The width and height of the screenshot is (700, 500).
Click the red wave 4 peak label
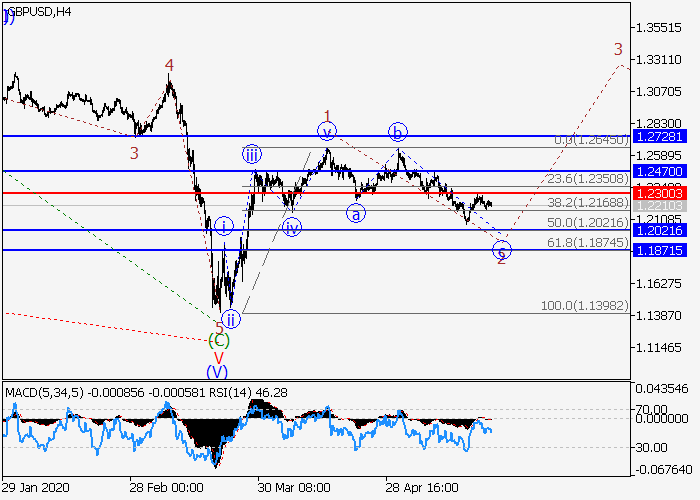[169, 66]
